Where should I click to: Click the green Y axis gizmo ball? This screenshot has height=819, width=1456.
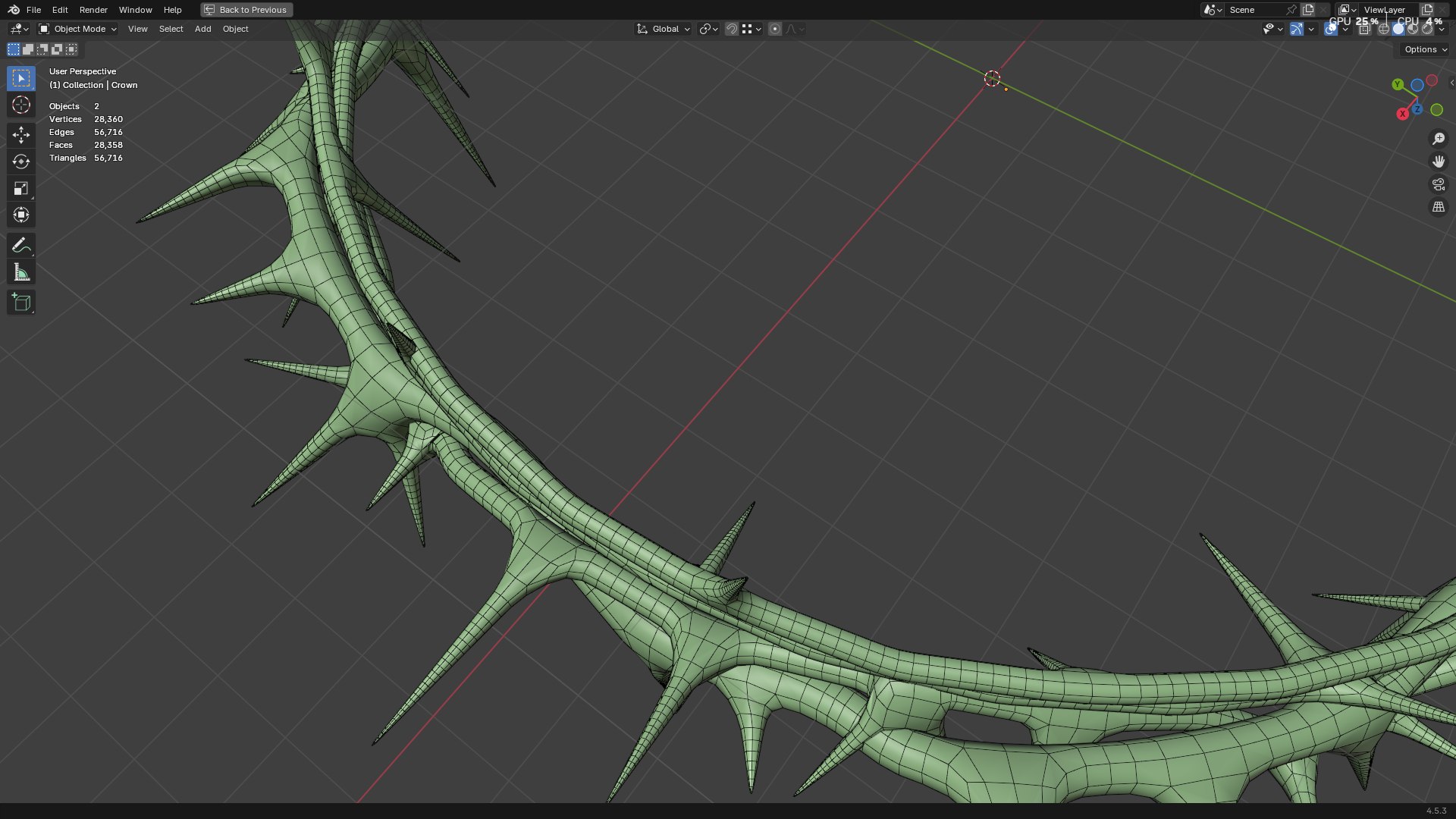[1398, 84]
